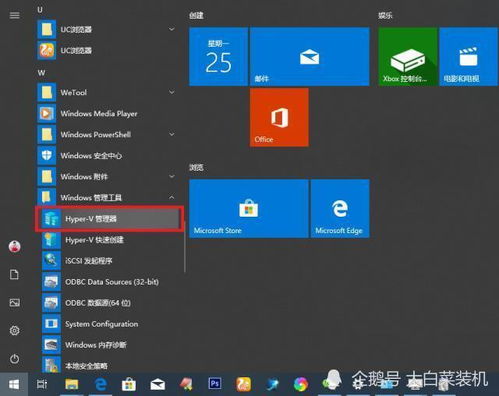
Task: Open File Explorer from the taskbar
Action: [72, 384]
